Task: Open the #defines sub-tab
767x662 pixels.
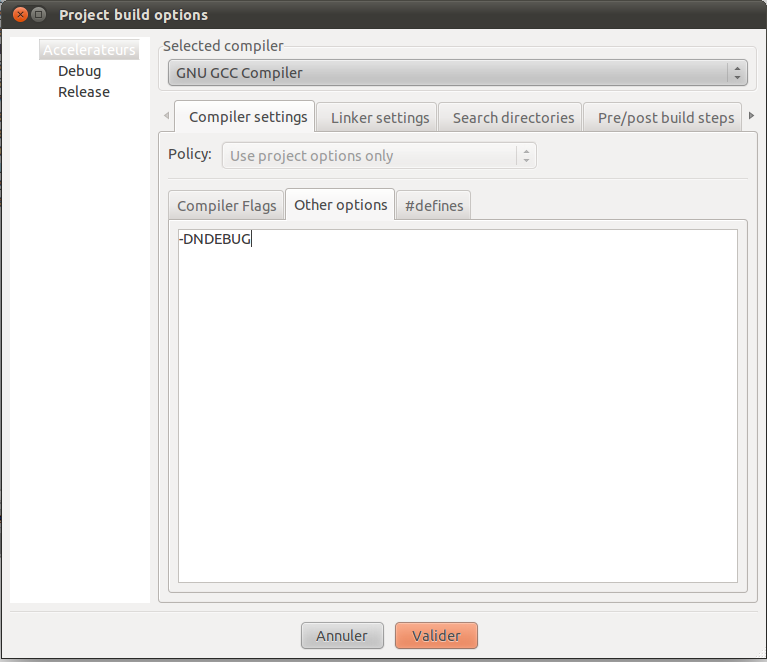Action: click(434, 206)
